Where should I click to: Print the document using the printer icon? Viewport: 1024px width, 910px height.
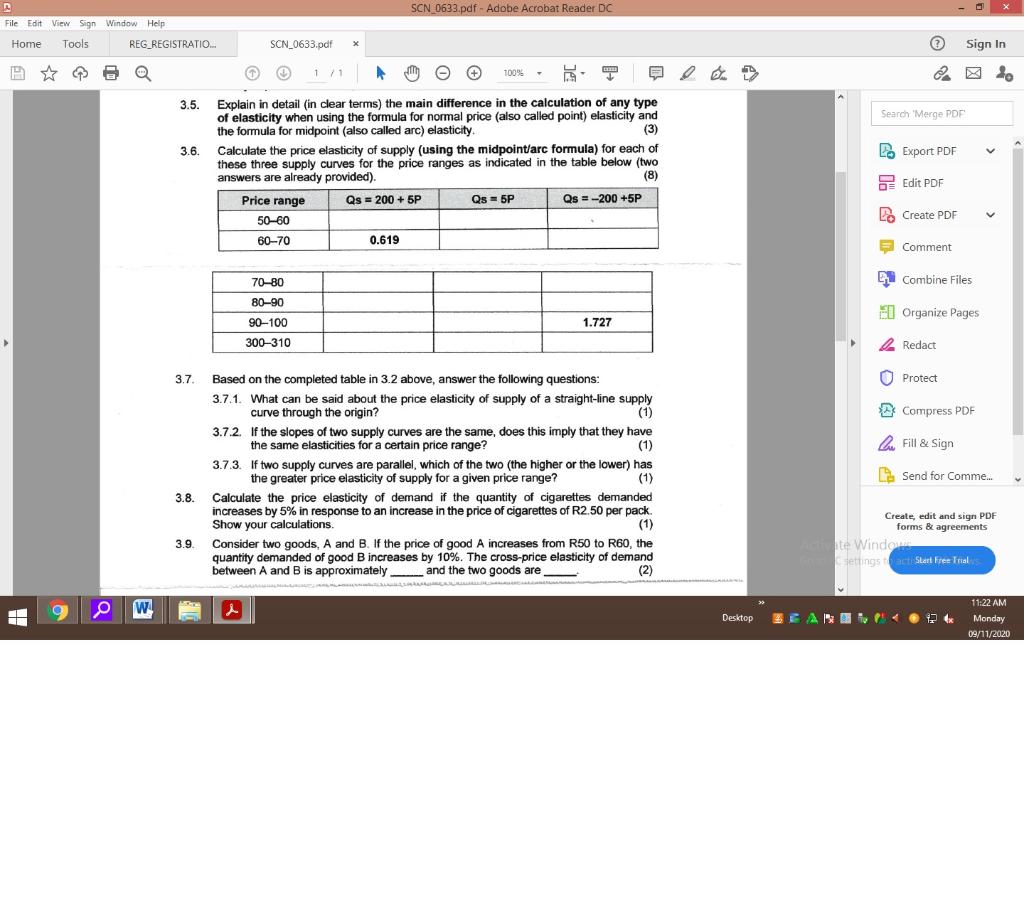111,72
